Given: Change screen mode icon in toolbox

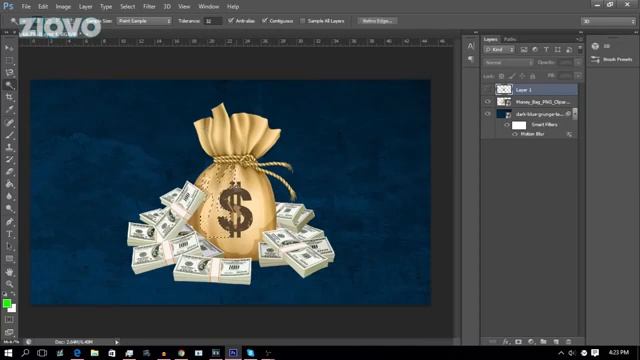Looking at the screenshot, I should pos(9,332).
